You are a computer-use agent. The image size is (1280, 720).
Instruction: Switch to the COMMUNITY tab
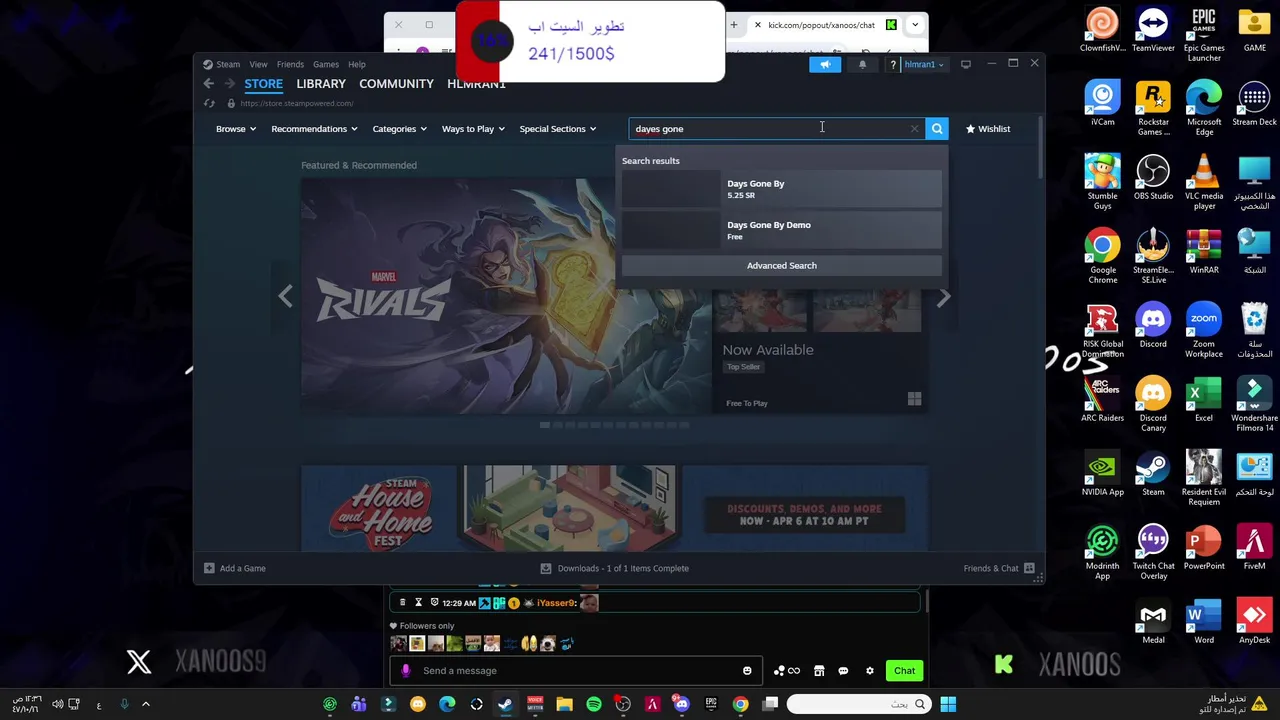coord(396,84)
